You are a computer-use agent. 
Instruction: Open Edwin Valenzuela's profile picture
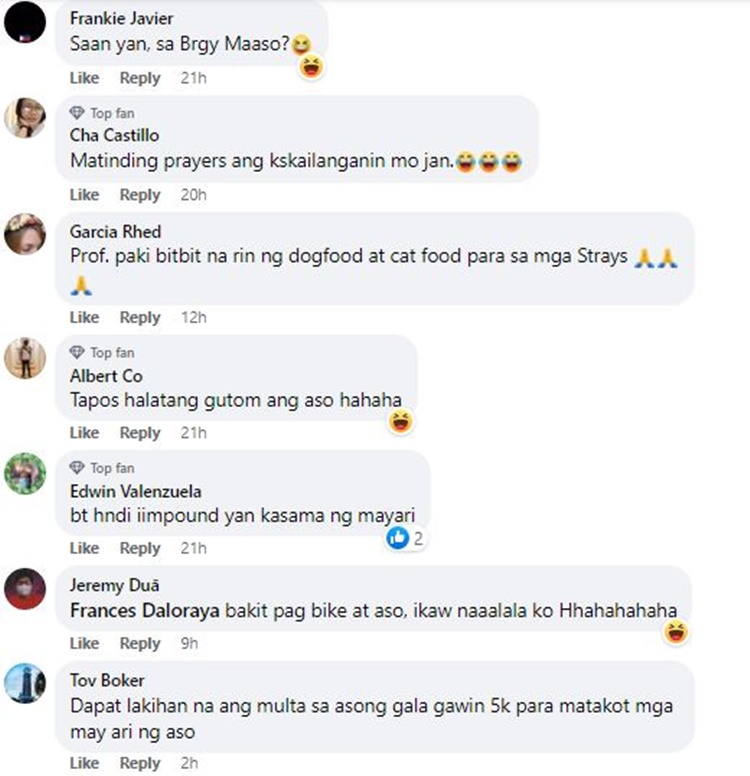coord(25,474)
